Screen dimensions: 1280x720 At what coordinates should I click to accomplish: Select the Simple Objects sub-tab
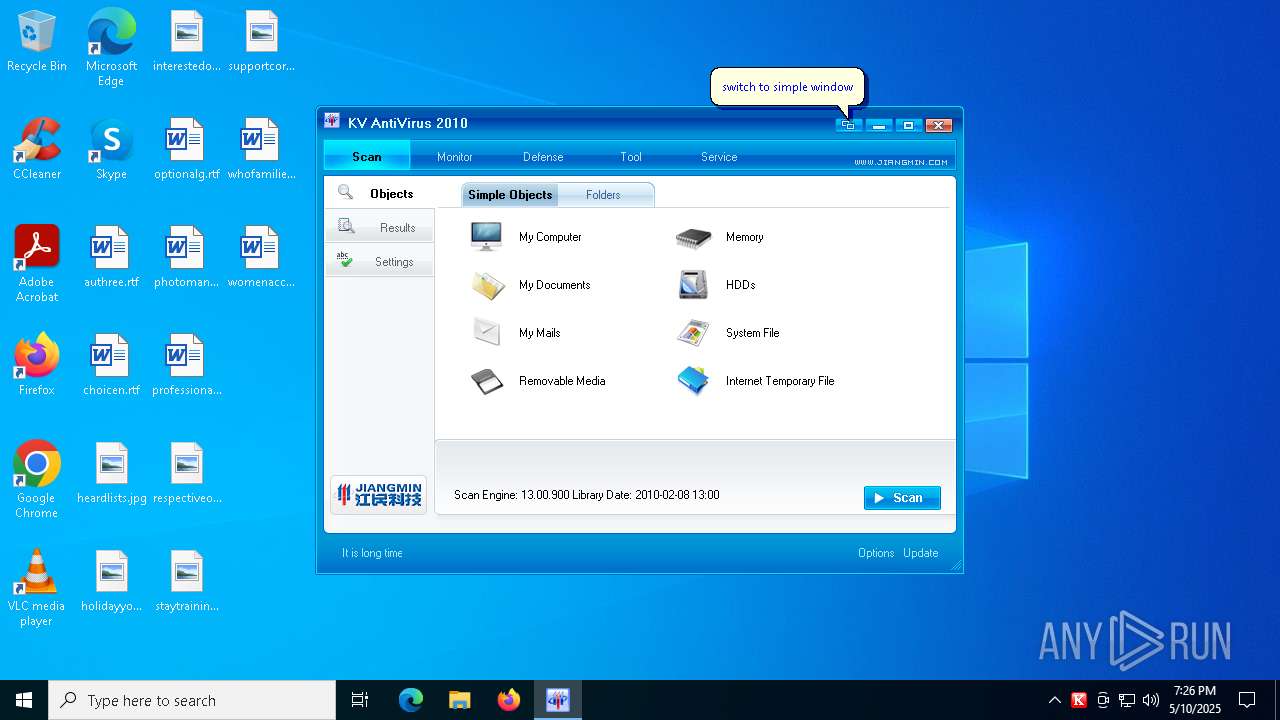pyautogui.click(x=510, y=195)
